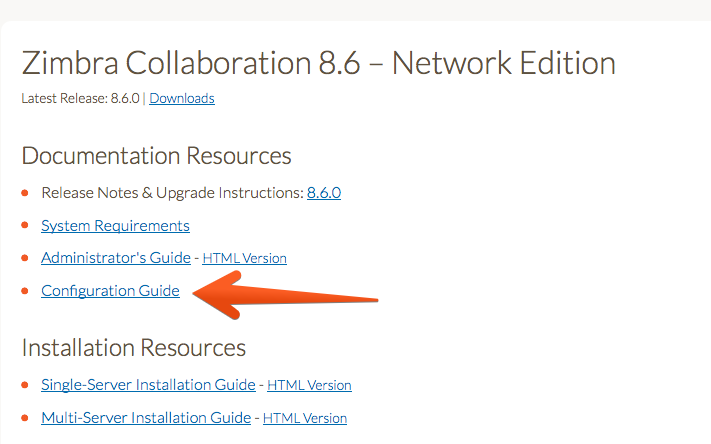Click the orange bullet beside Configuration Guide
The height and width of the screenshot is (444, 711).
25,291
